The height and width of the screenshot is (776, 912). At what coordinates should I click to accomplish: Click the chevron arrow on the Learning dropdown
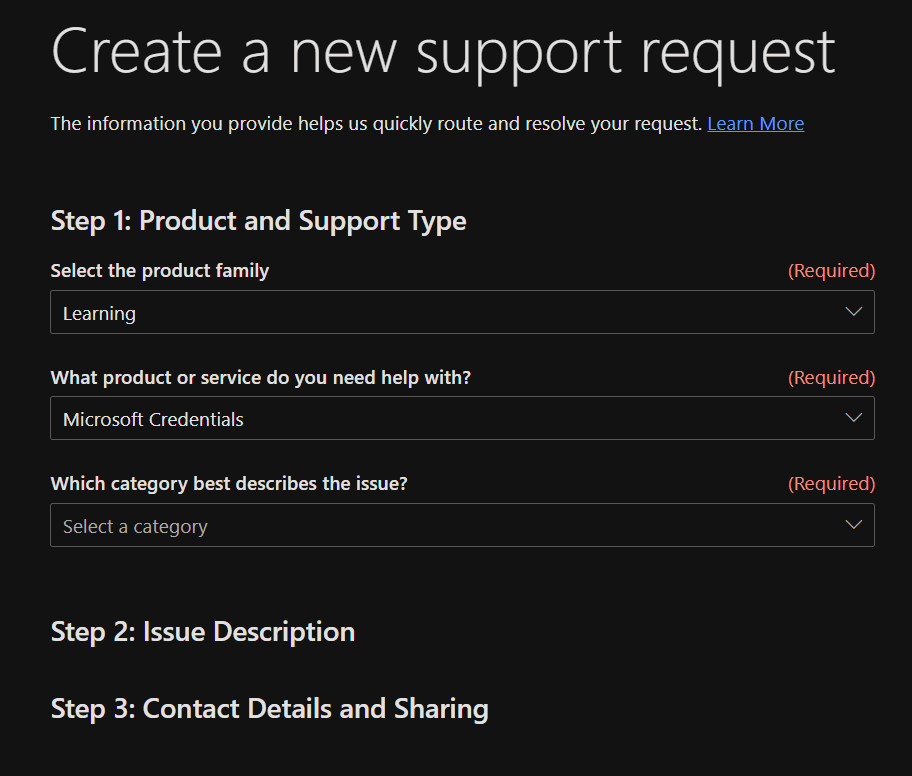pyautogui.click(x=853, y=312)
